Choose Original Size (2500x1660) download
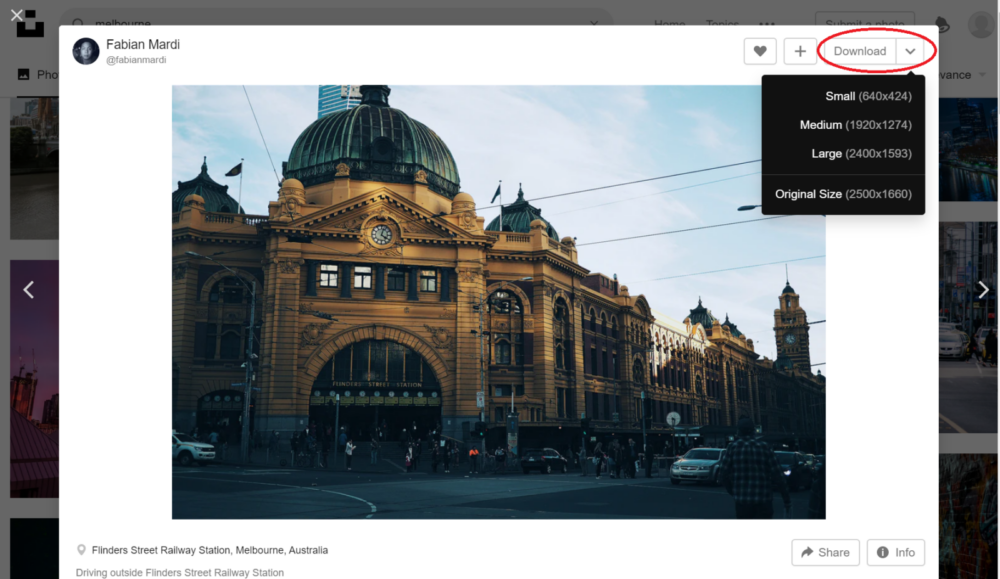 pyautogui.click(x=843, y=194)
